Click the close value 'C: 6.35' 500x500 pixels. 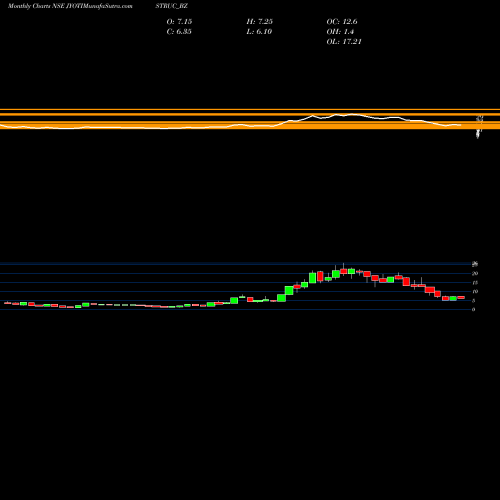(179, 32)
